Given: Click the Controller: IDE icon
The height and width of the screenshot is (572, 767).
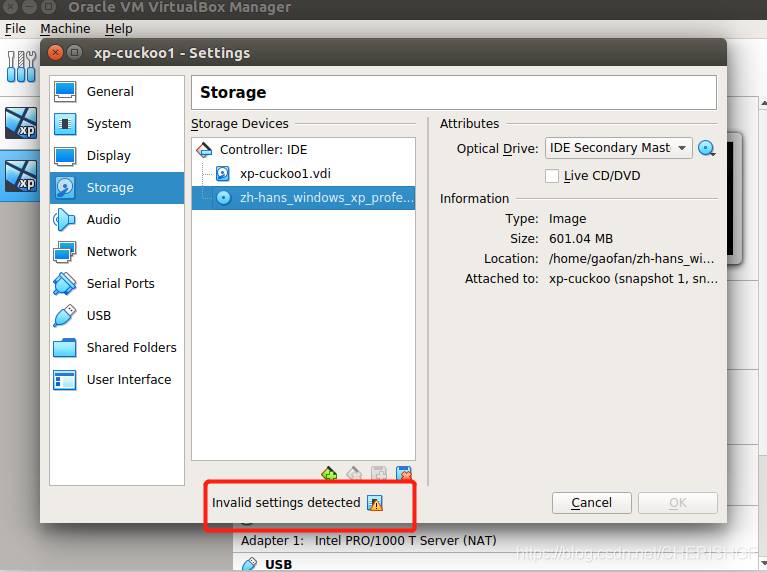Looking at the screenshot, I should [204, 150].
